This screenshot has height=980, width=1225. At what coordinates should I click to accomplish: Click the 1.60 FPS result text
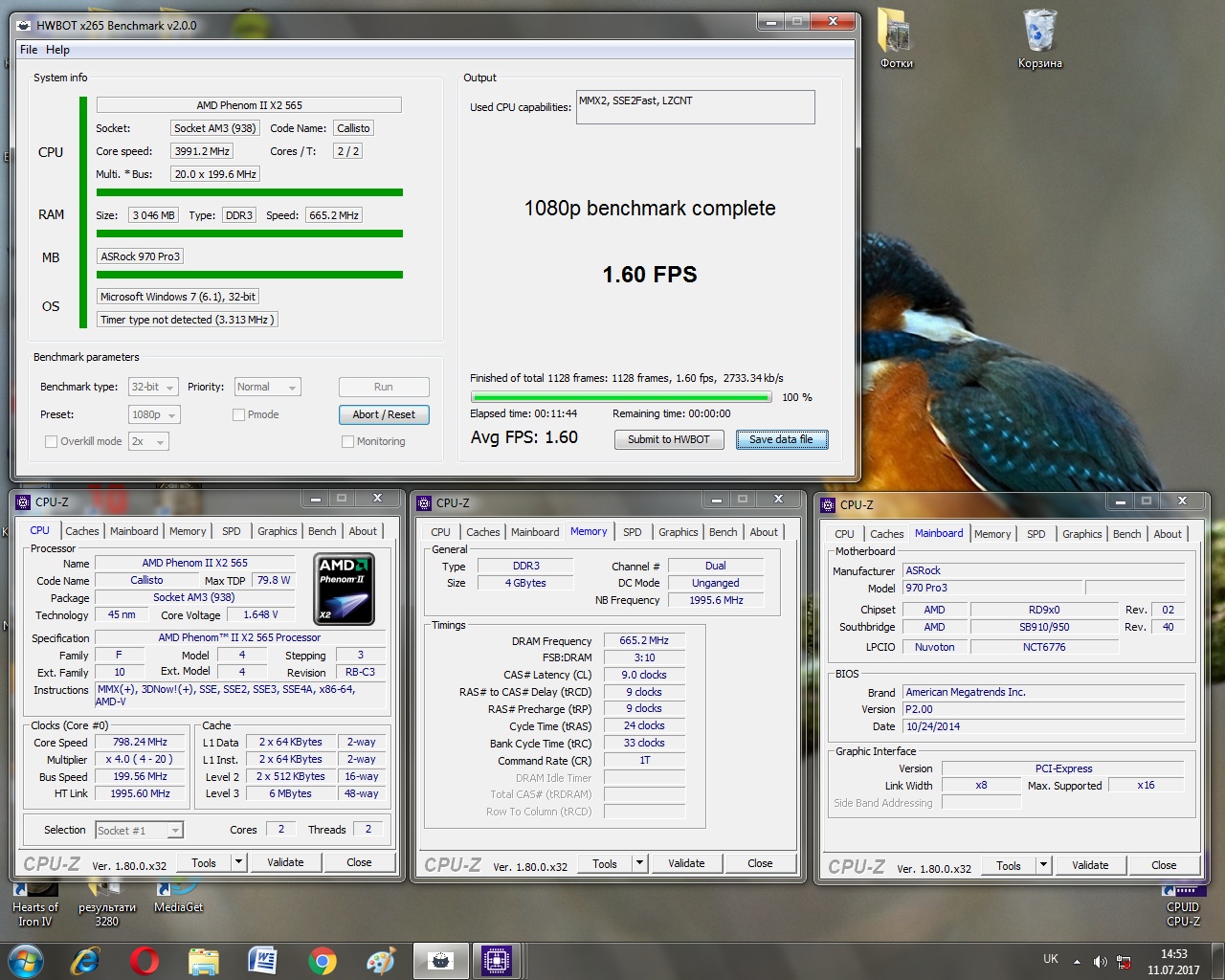tap(650, 275)
